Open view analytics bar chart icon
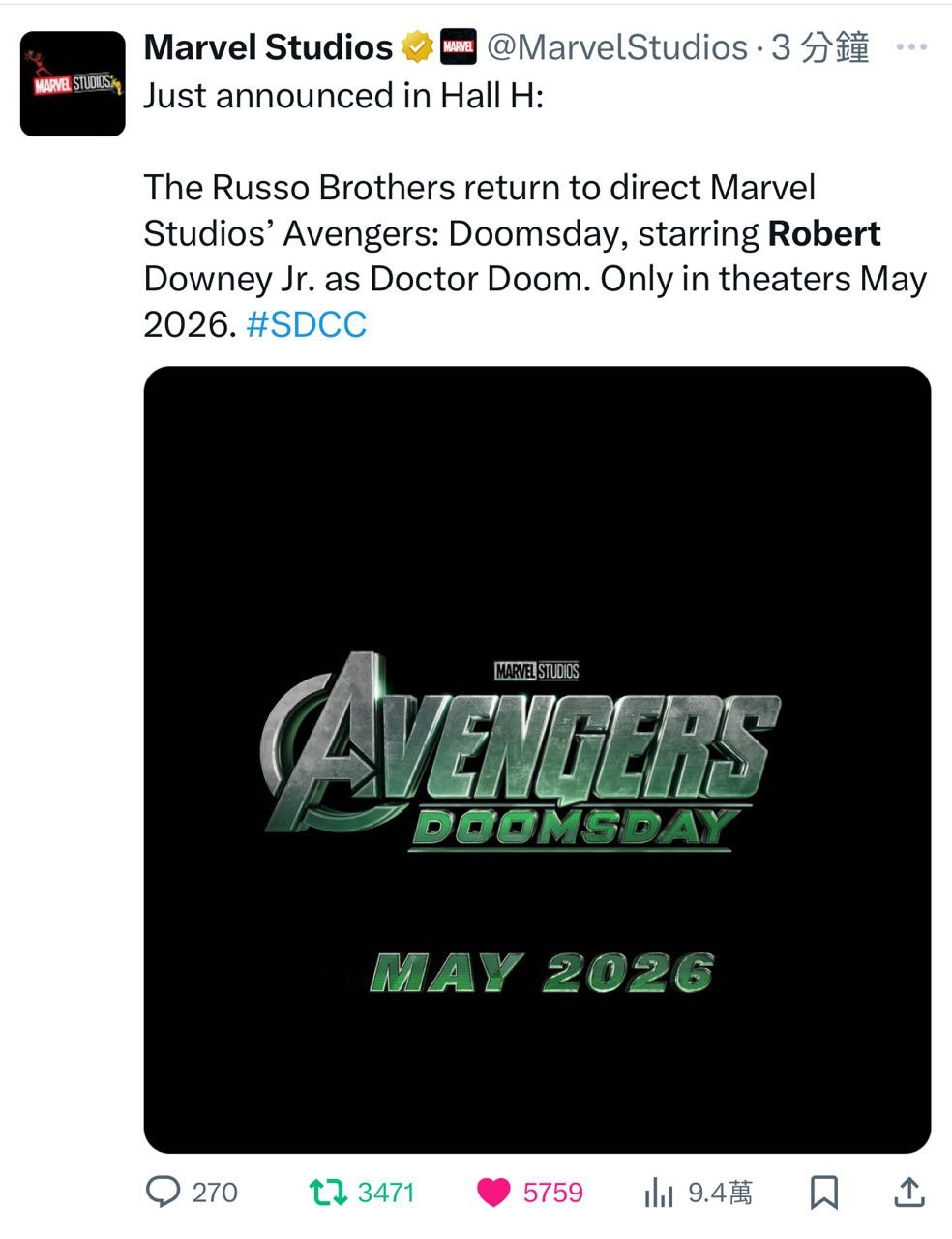This screenshot has width=952, height=1239. 658,1192
